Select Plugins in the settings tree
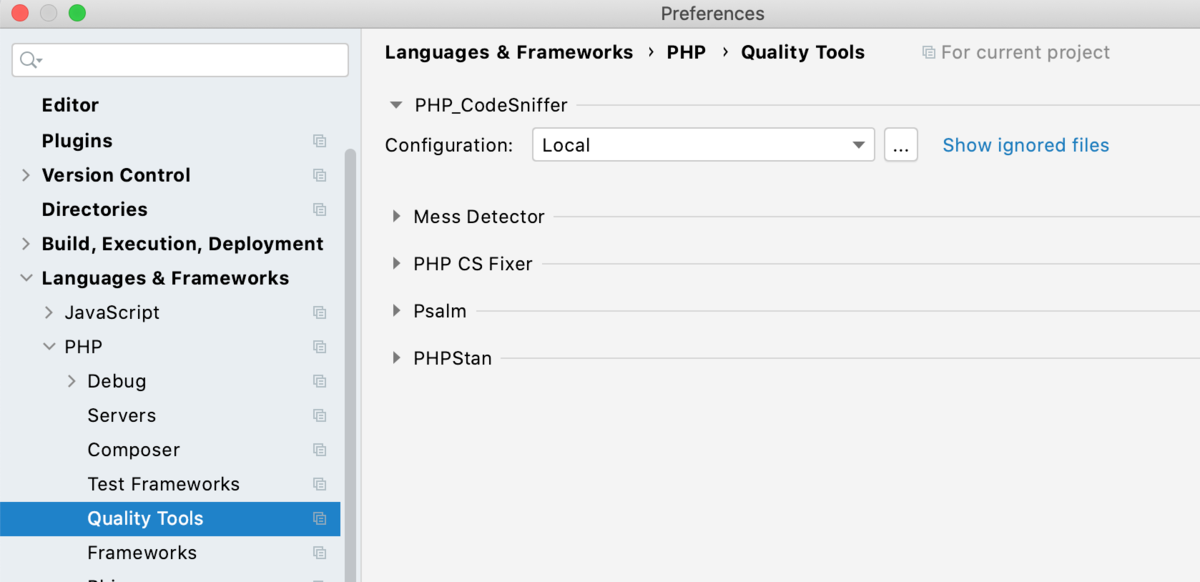The width and height of the screenshot is (1200, 582). point(77,141)
